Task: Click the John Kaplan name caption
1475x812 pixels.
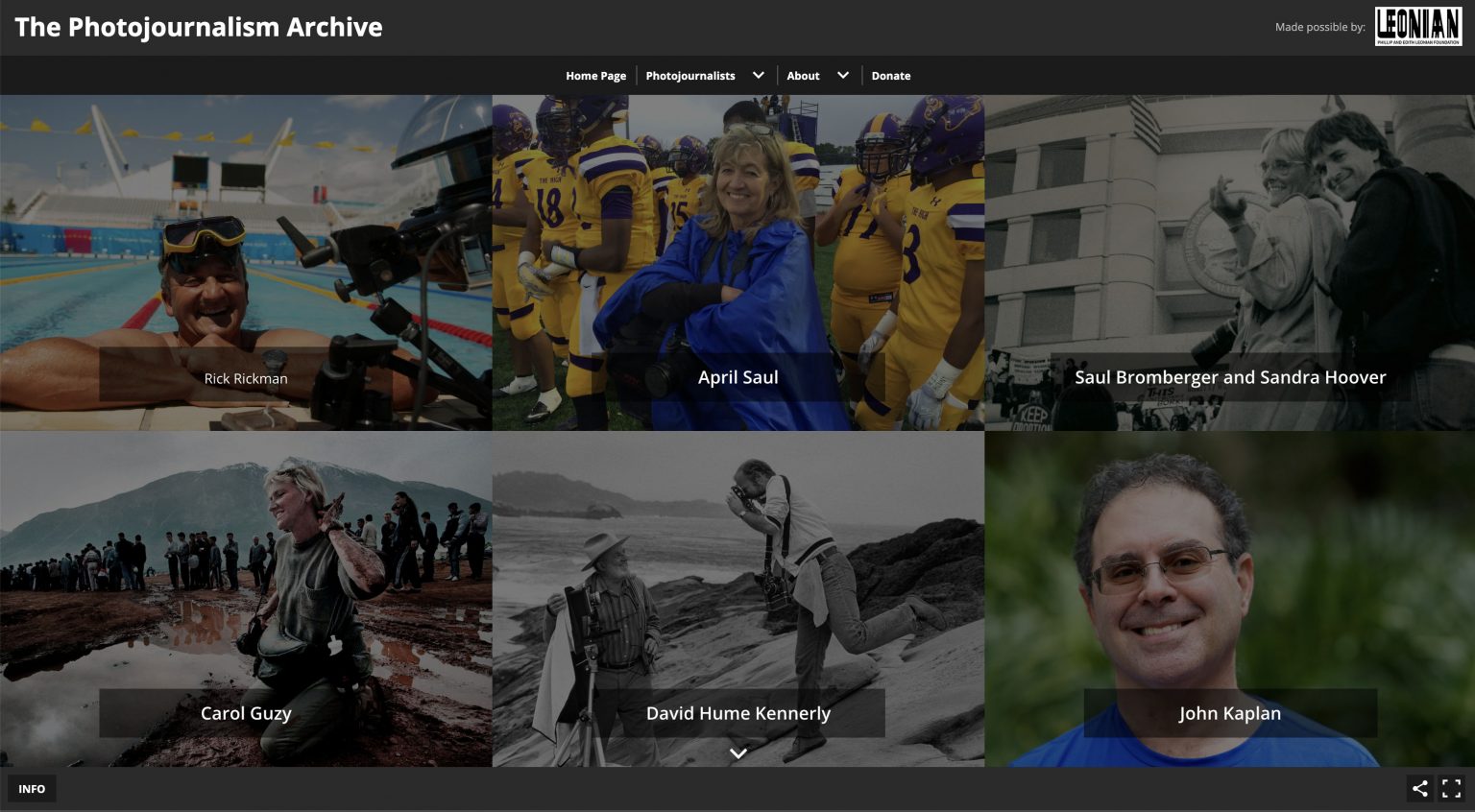Action: tap(1229, 713)
